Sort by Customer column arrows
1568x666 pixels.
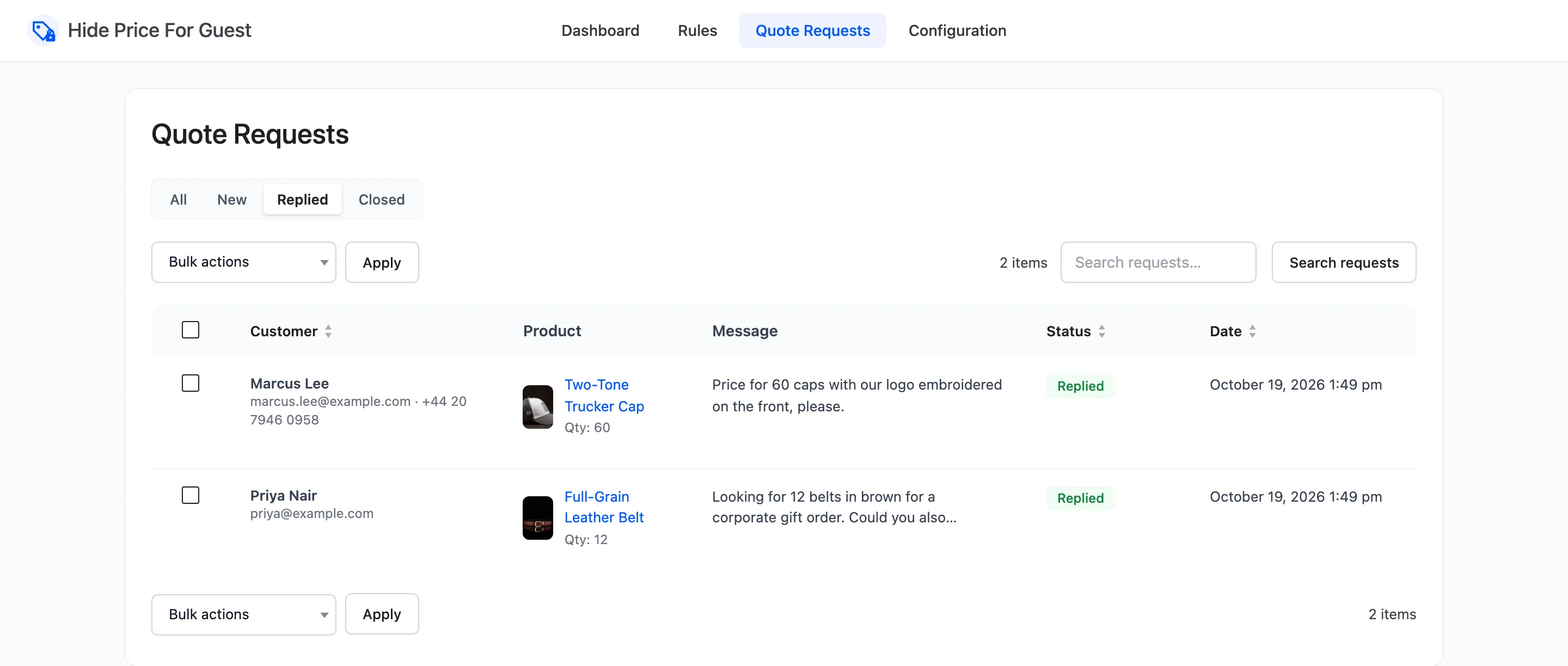pos(328,331)
